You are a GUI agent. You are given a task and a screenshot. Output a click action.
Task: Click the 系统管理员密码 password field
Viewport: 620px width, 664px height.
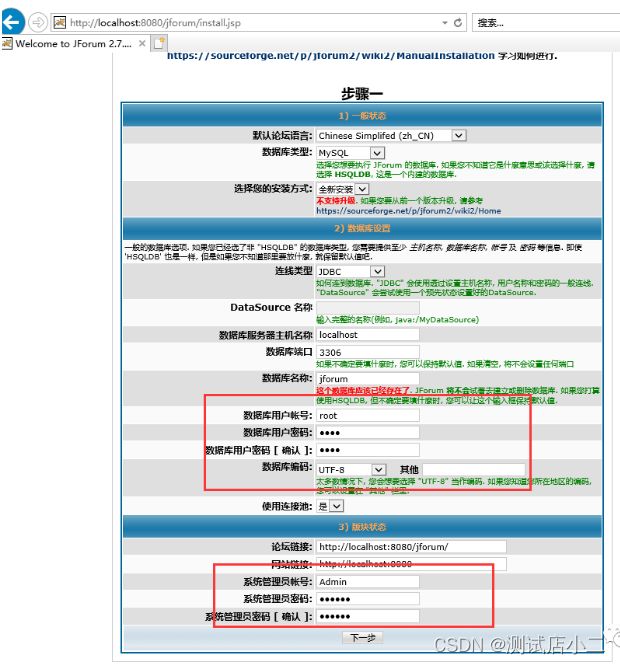[x=368, y=599]
